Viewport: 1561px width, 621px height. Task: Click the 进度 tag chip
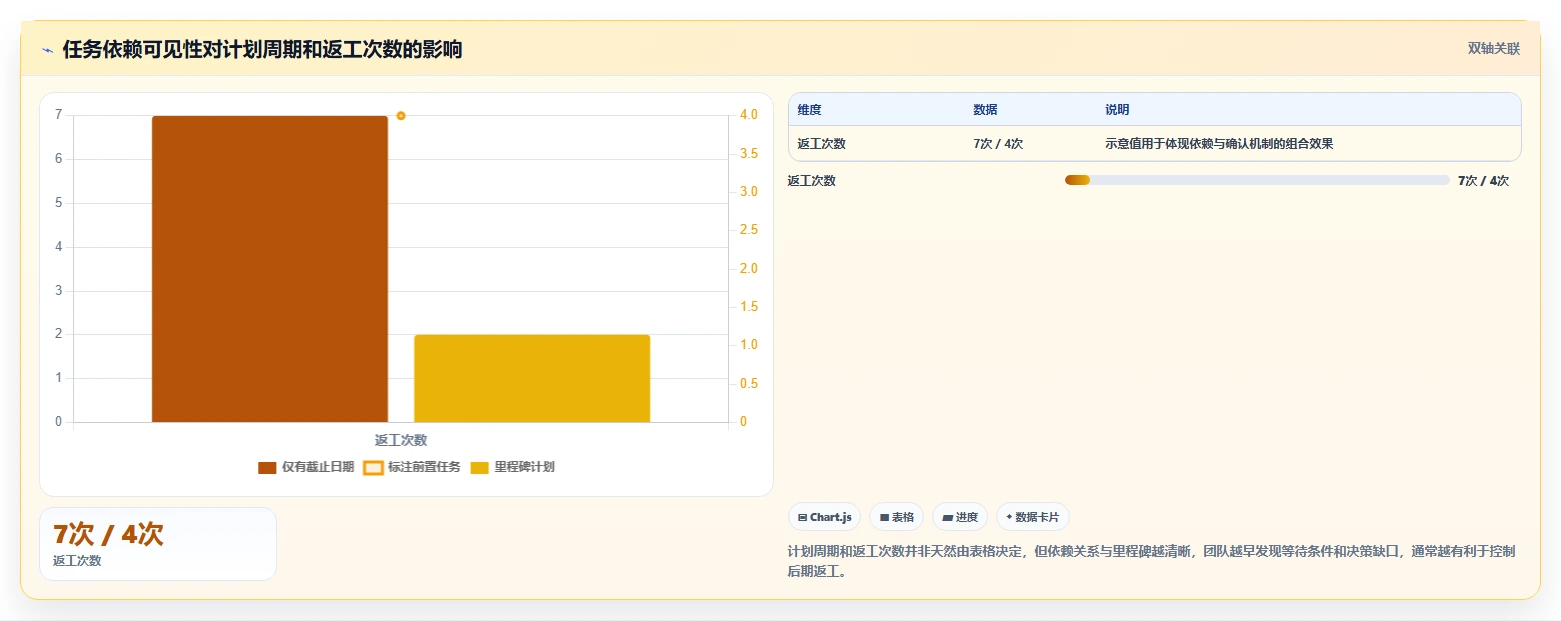click(x=960, y=517)
